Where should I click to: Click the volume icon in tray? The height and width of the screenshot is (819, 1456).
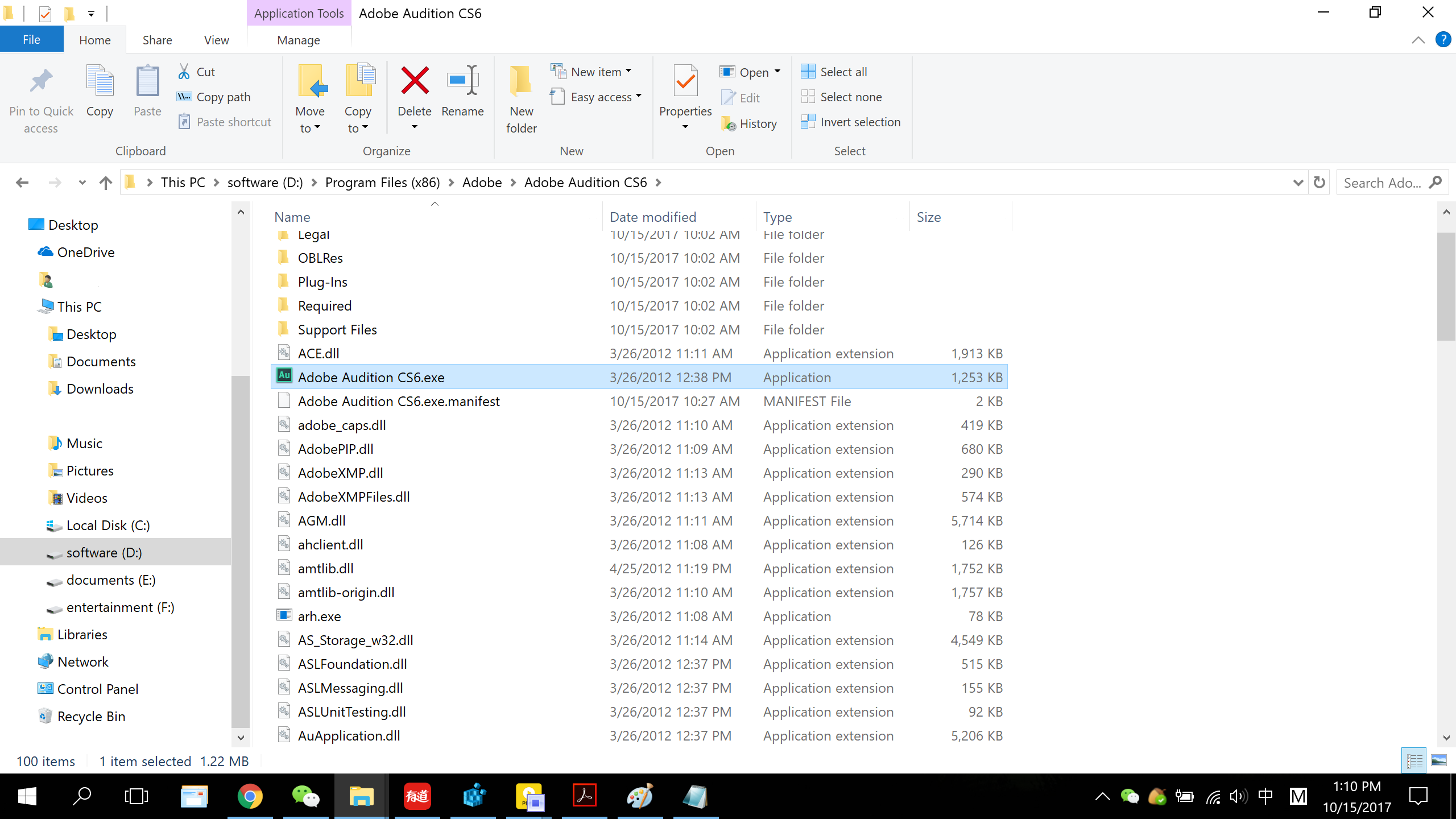click(1238, 796)
